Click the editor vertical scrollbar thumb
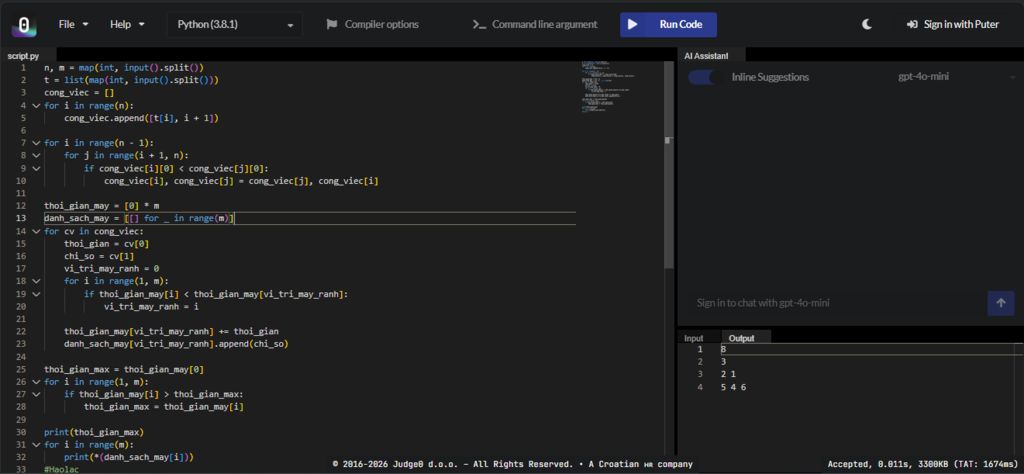Viewport: 1024px width, 474px height. pyautogui.click(x=668, y=165)
